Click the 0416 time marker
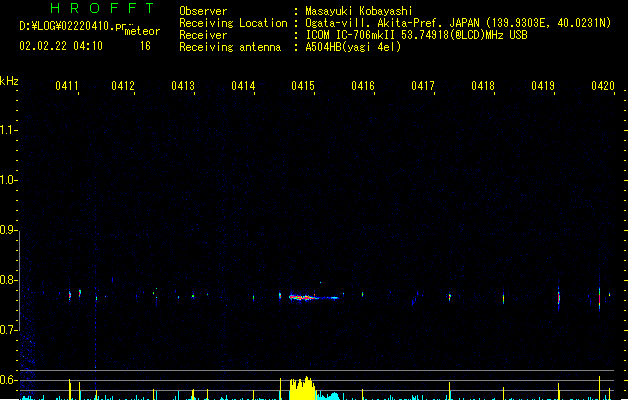Viewport: 629px width, 400px height. click(x=363, y=86)
